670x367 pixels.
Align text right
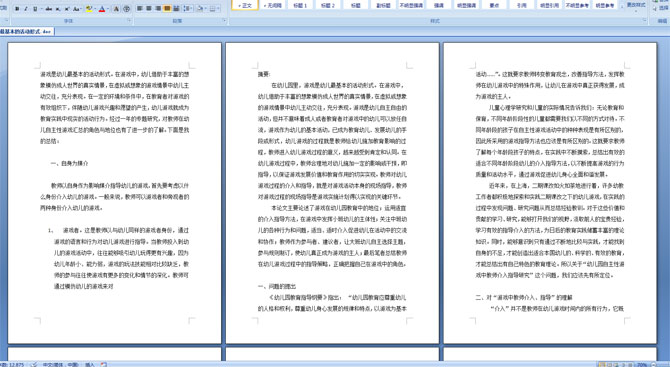[158, 8]
